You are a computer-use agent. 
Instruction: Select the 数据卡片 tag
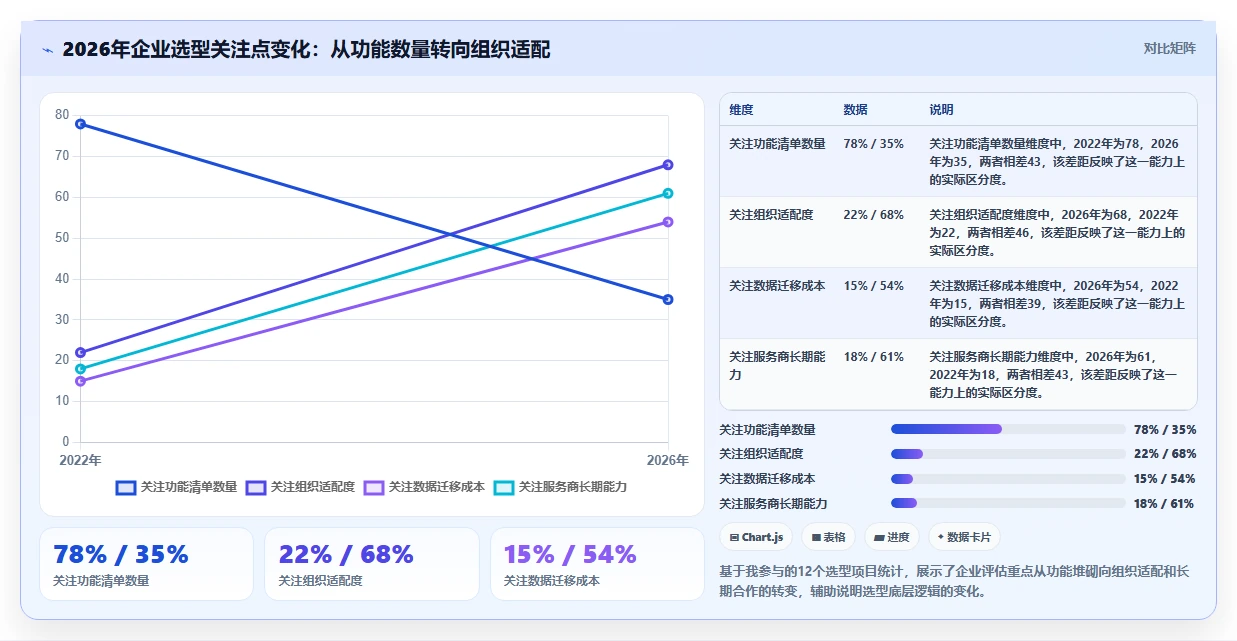(x=964, y=537)
